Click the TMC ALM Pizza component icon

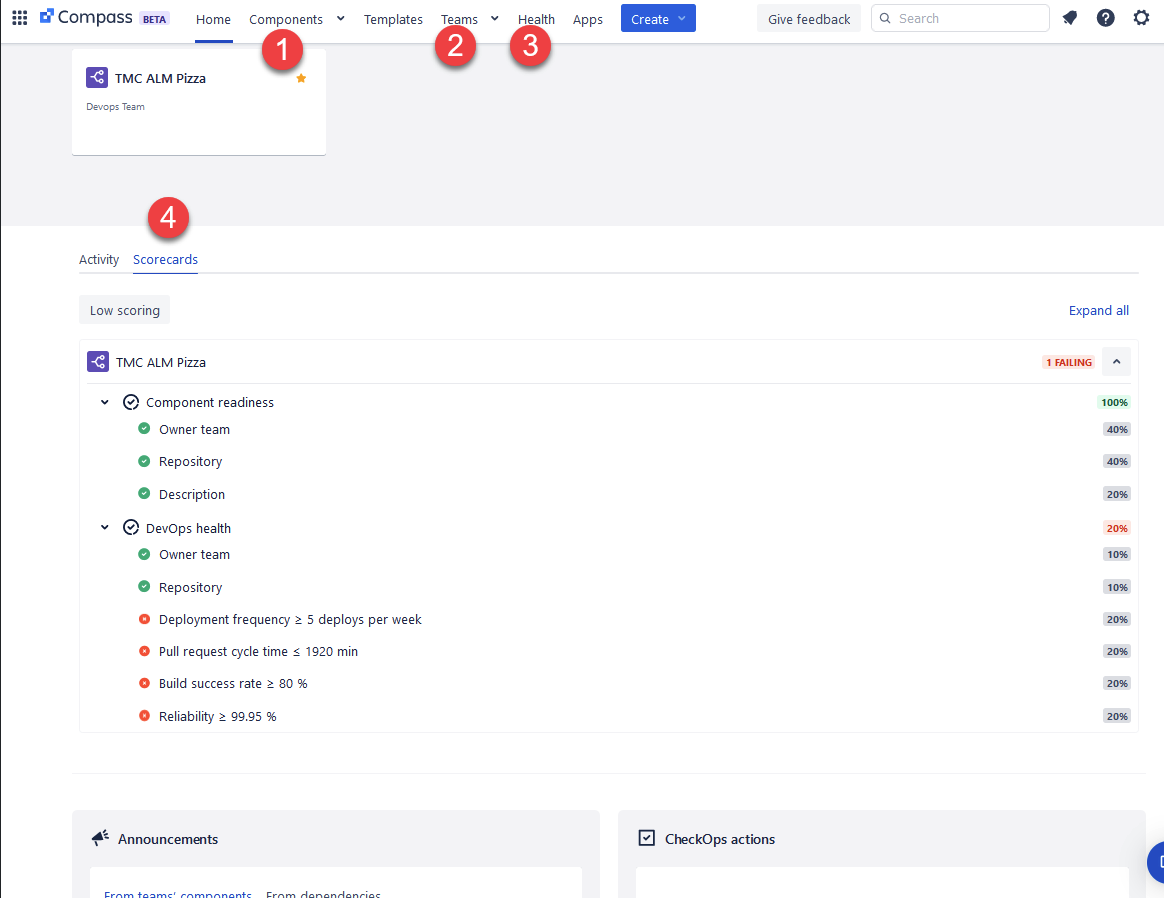point(97,77)
